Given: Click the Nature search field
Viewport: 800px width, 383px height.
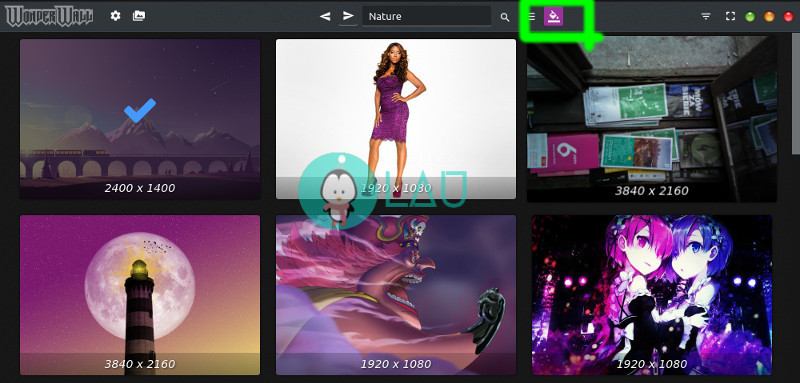Looking at the screenshot, I should click(427, 16).
